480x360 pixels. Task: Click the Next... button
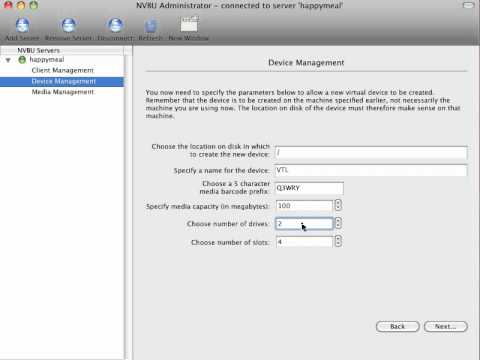pos(446,327)
